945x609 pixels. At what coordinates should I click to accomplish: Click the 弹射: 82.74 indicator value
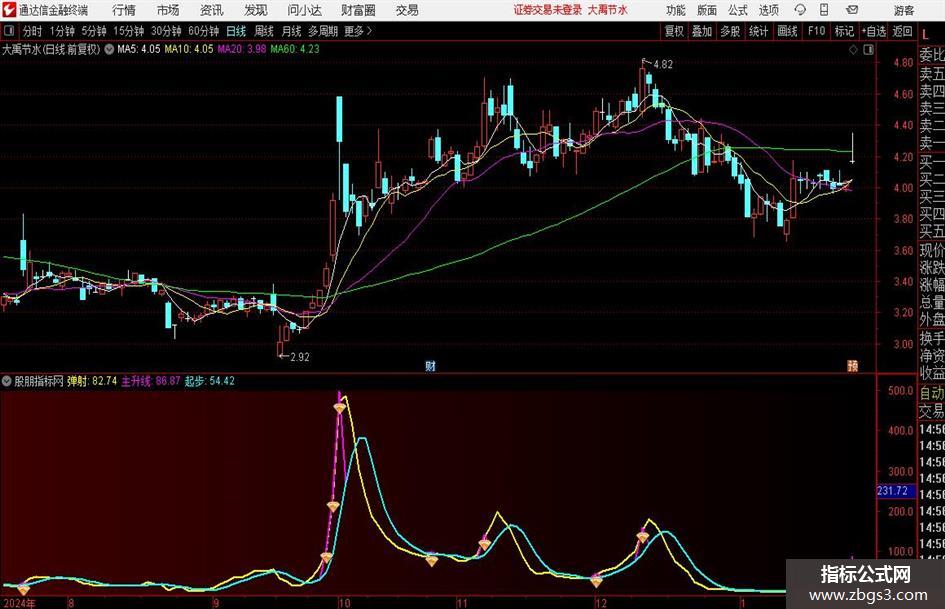click(92, 381)
